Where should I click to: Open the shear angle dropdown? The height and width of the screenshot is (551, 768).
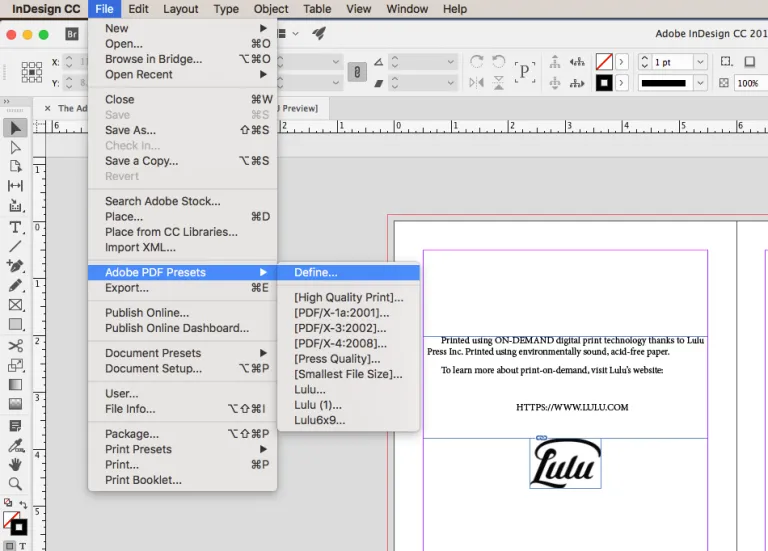[450, 83]
